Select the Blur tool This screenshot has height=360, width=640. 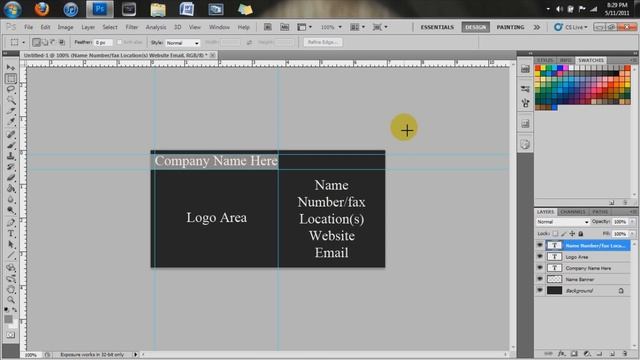(x=11, y=200)
